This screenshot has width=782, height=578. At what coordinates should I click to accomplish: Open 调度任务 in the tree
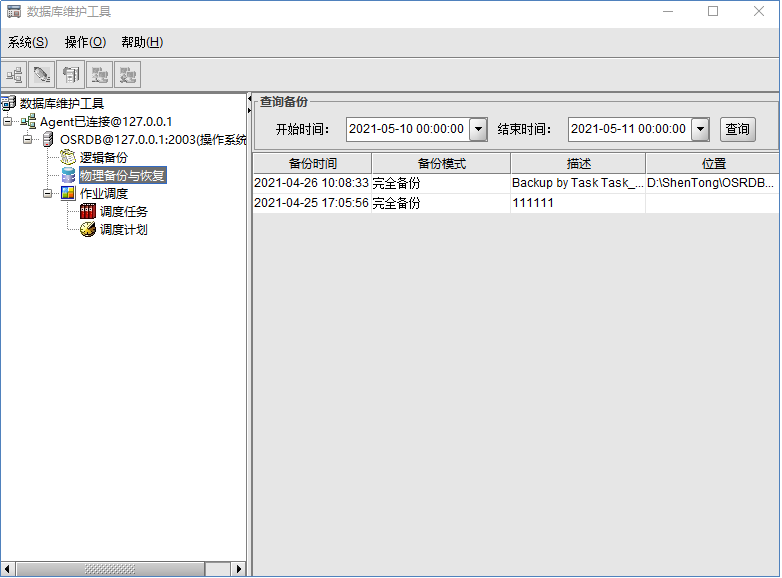coord(124,211)
